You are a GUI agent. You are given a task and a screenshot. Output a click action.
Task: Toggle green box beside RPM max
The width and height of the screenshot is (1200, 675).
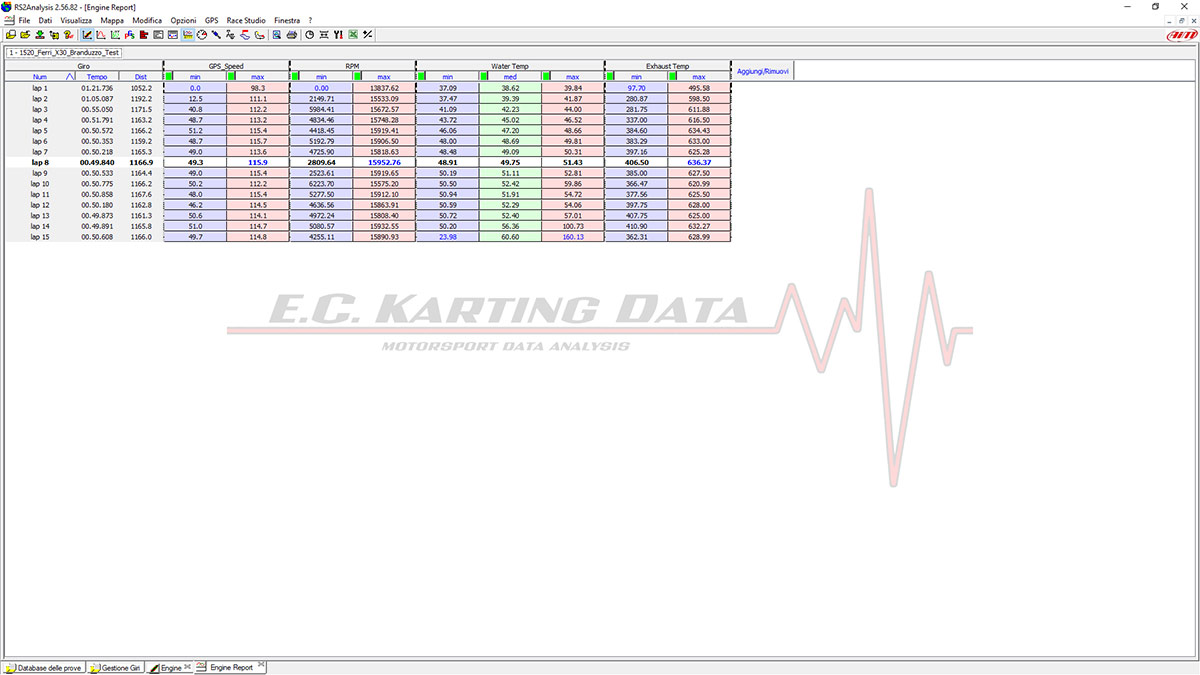(x=358, y=76)
